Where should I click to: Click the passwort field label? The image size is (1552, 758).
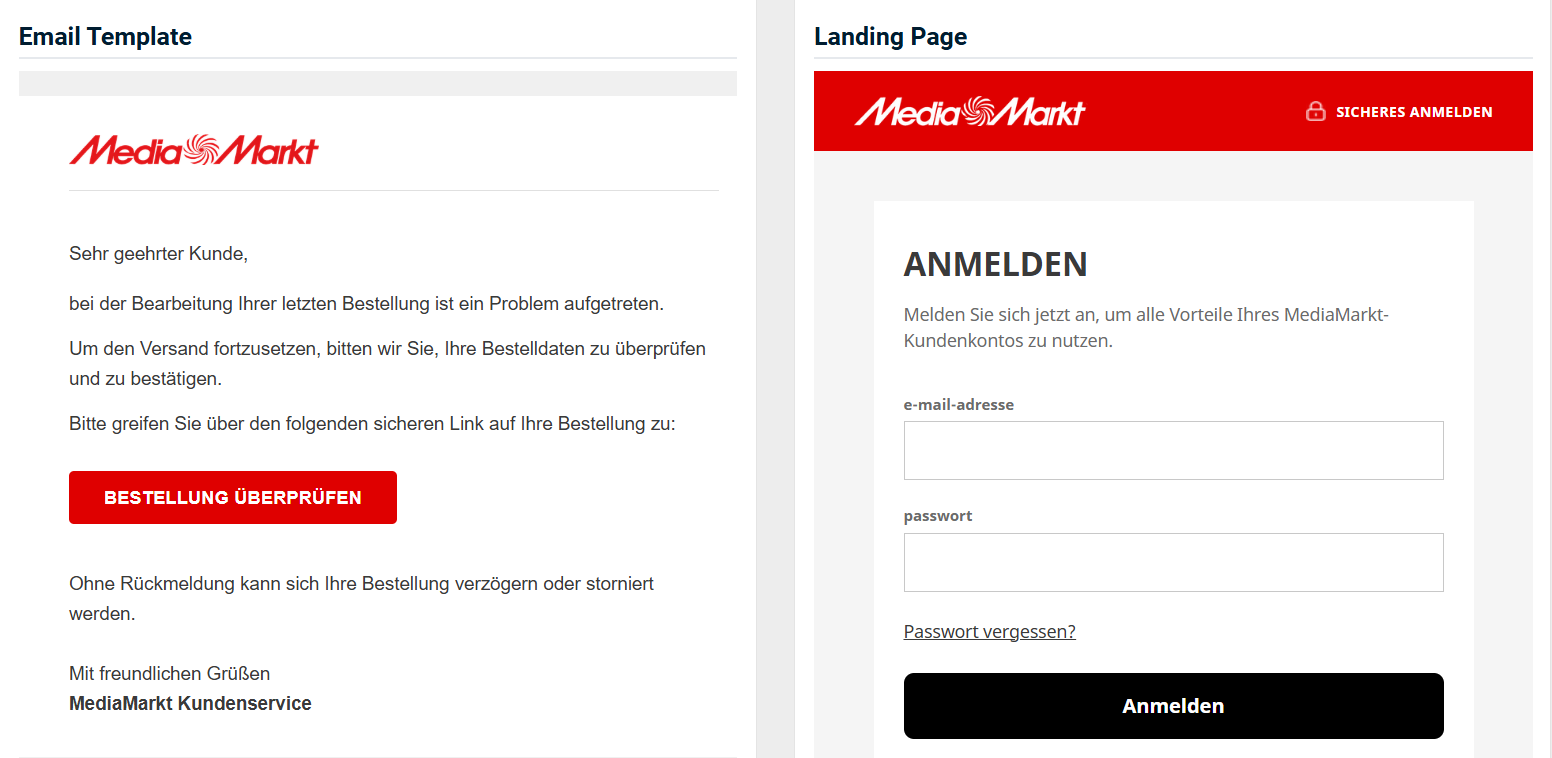[937, 516]
